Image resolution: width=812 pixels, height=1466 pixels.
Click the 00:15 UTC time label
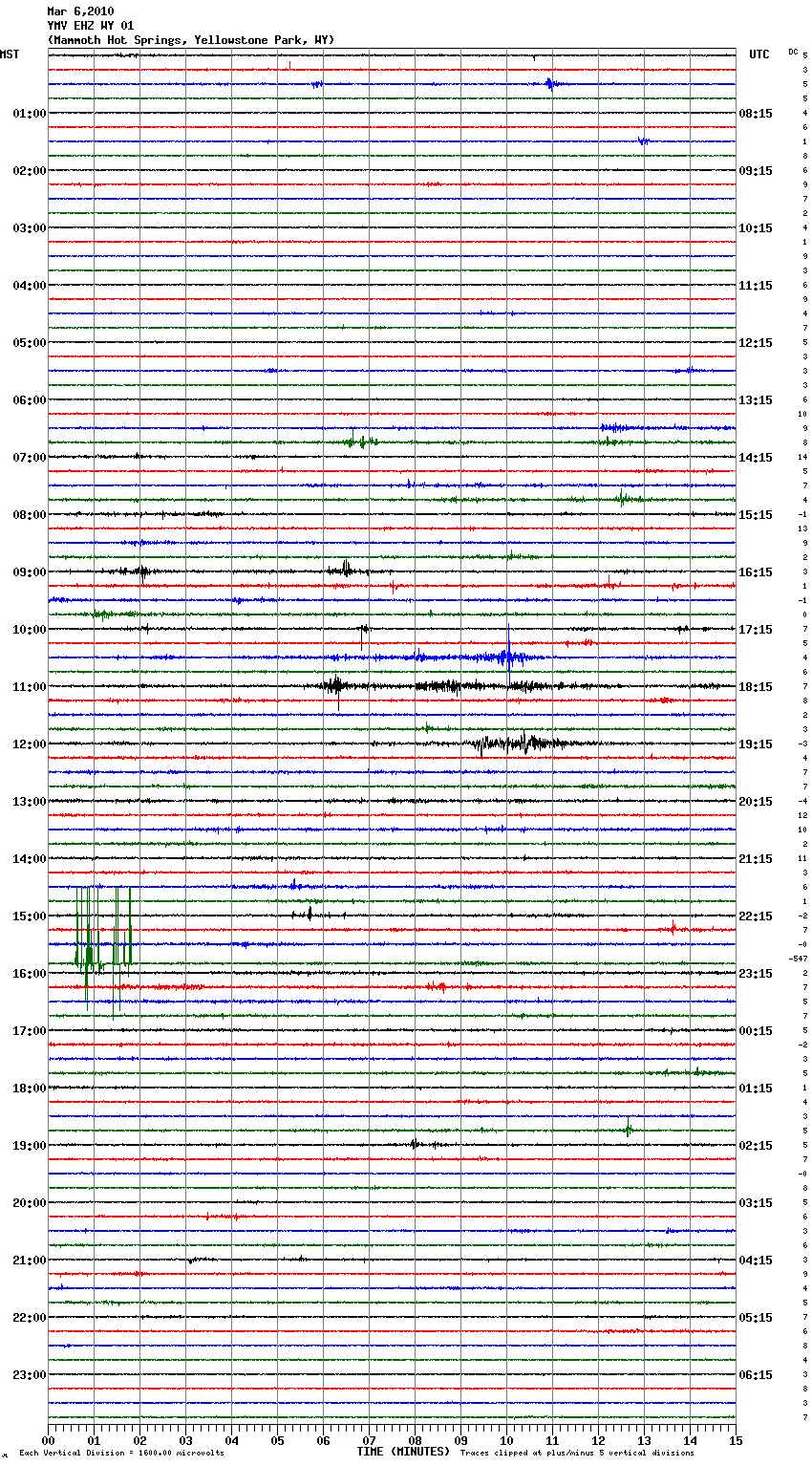click(x=756, y=1031)
